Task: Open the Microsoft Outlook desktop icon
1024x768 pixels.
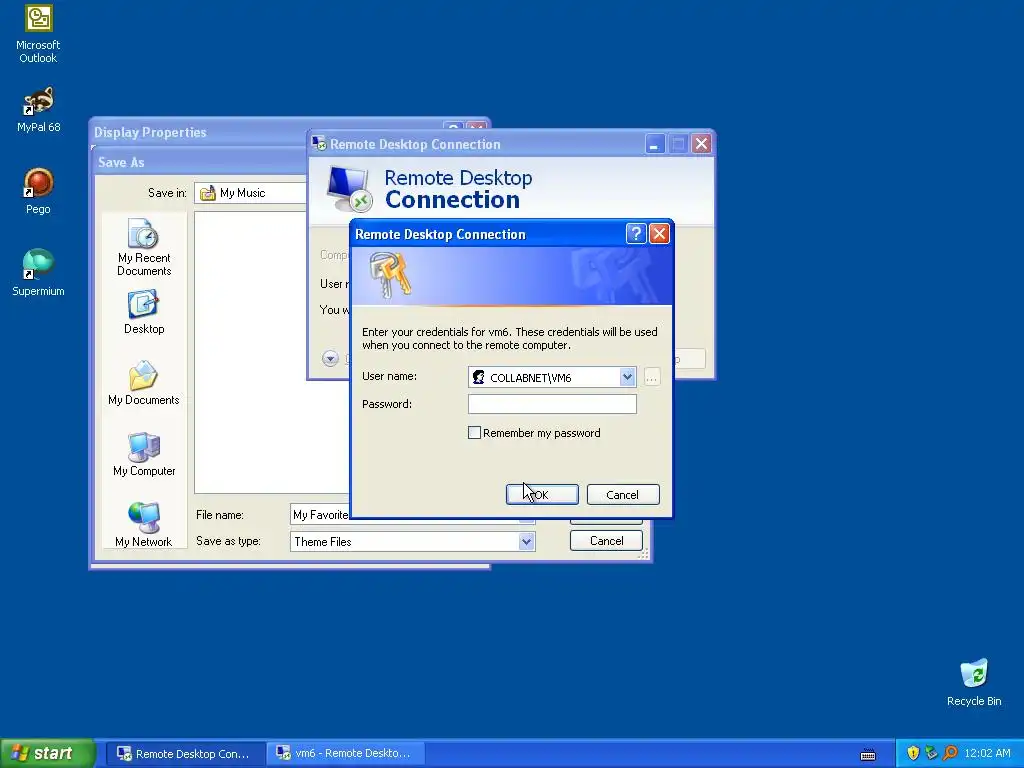Action: pos(38,34)
